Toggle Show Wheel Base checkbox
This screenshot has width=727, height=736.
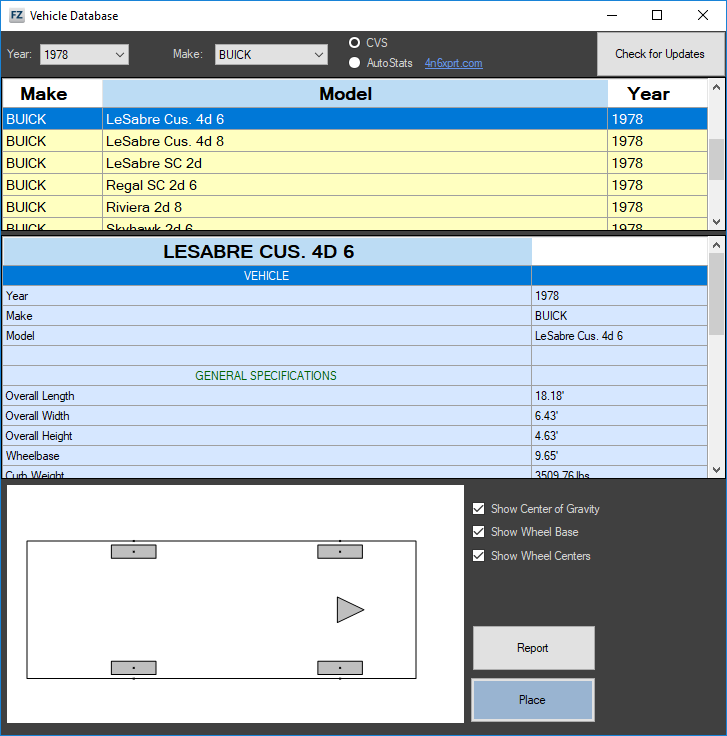tap(479, 531)
